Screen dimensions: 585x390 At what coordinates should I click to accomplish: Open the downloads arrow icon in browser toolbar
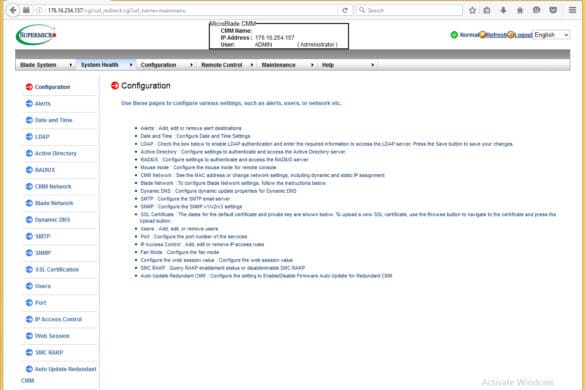pos(503,10)
